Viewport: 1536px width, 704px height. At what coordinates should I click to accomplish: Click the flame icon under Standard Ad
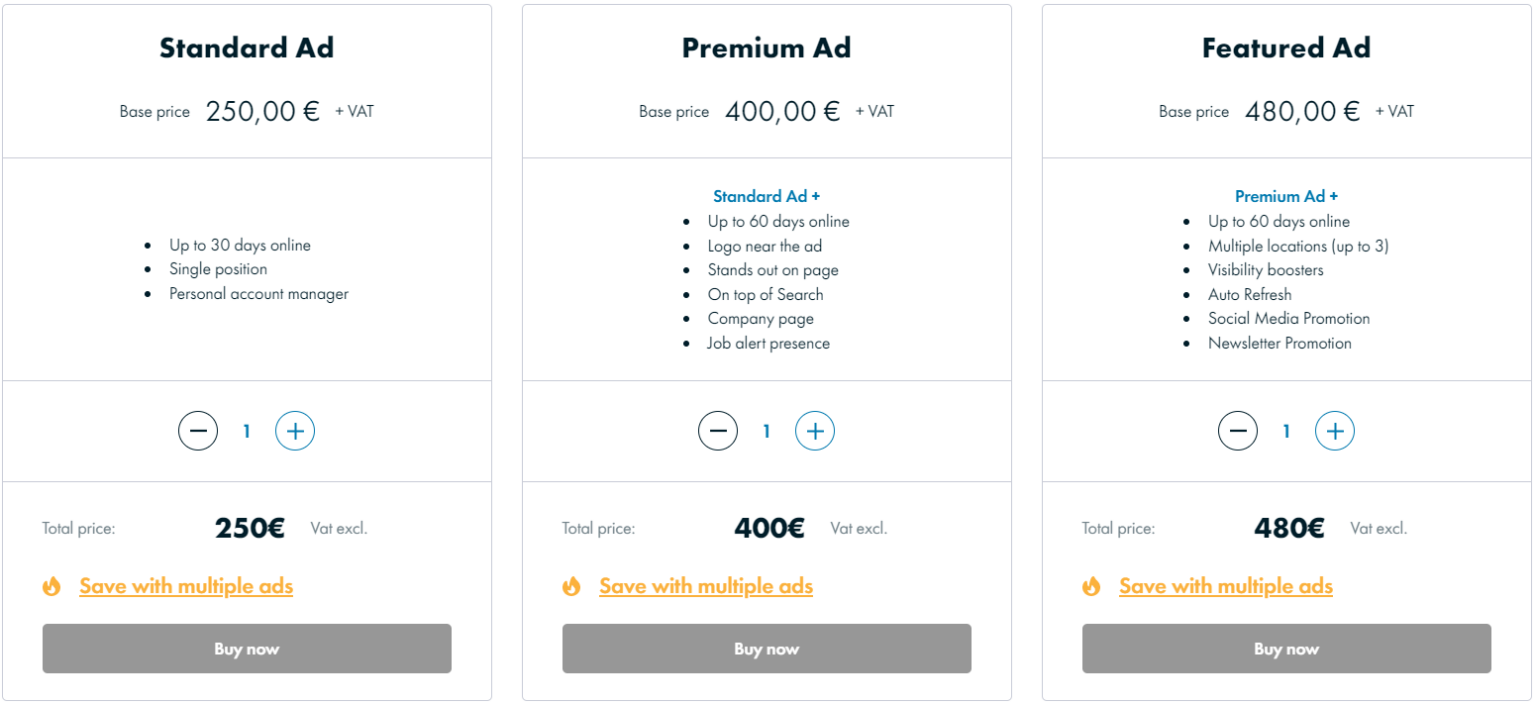click(52, 586)
